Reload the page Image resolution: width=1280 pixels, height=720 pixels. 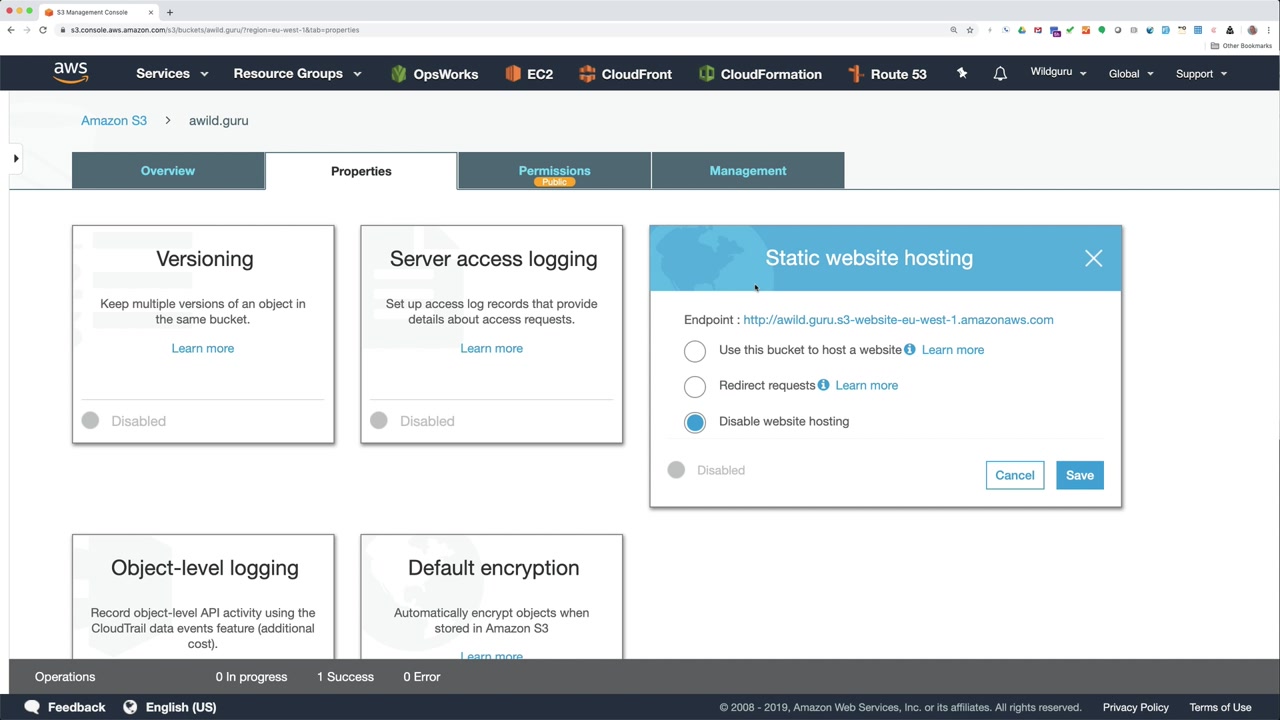(x=43, y=30)
